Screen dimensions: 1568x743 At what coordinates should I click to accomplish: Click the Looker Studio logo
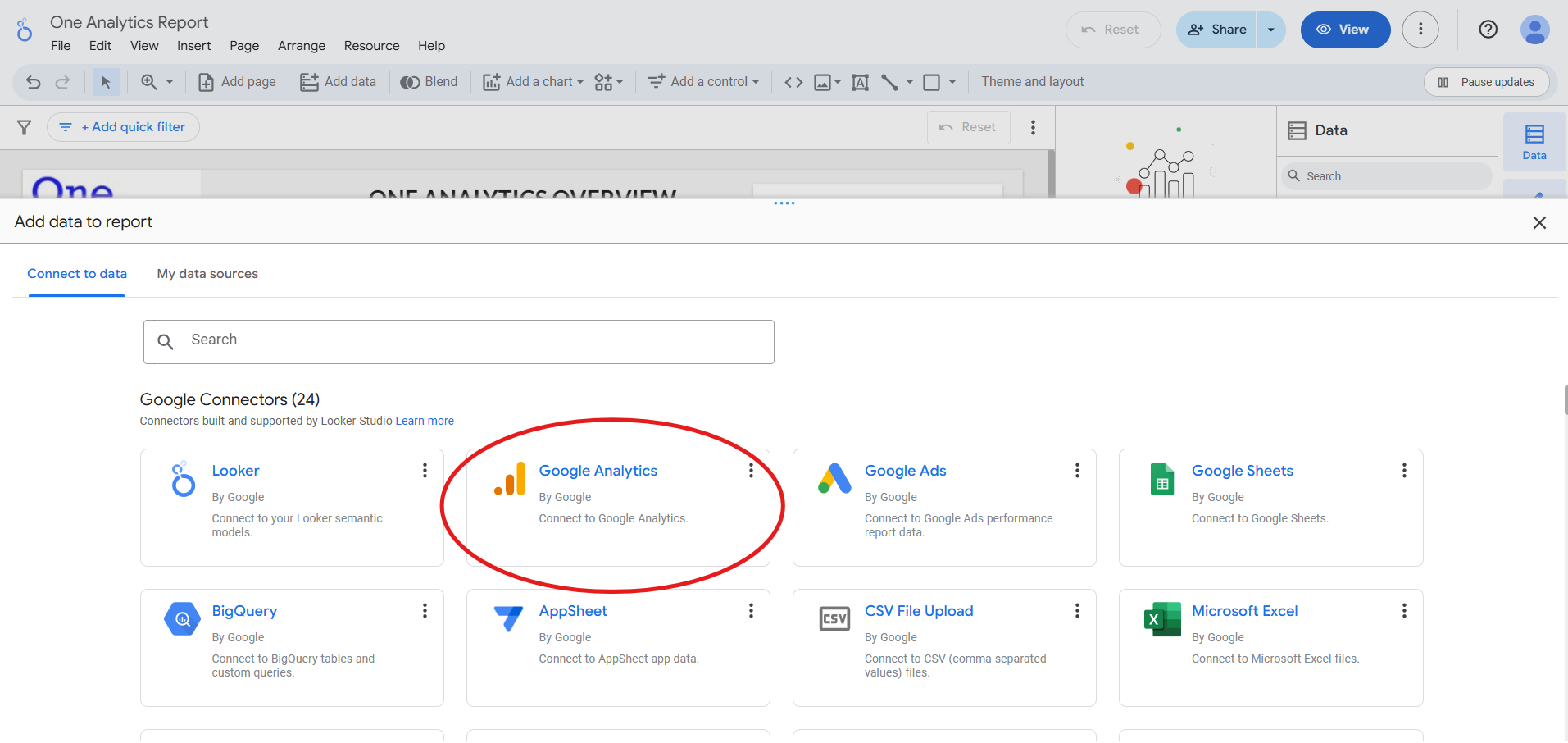click(x=25, y=30)
